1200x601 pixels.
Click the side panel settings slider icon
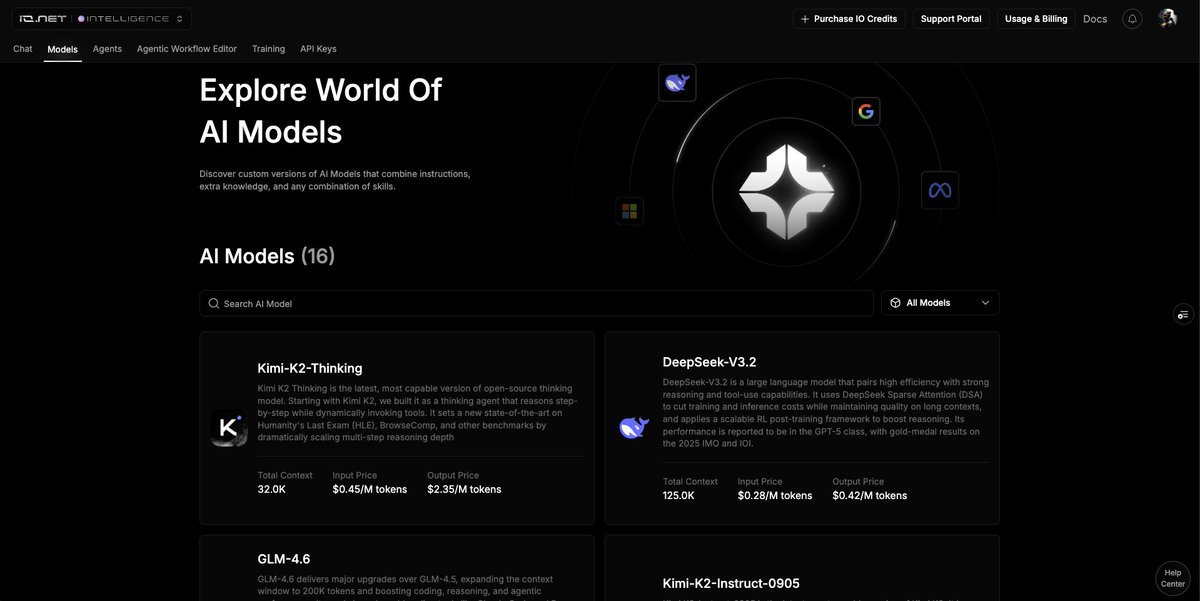(1184, 314)
